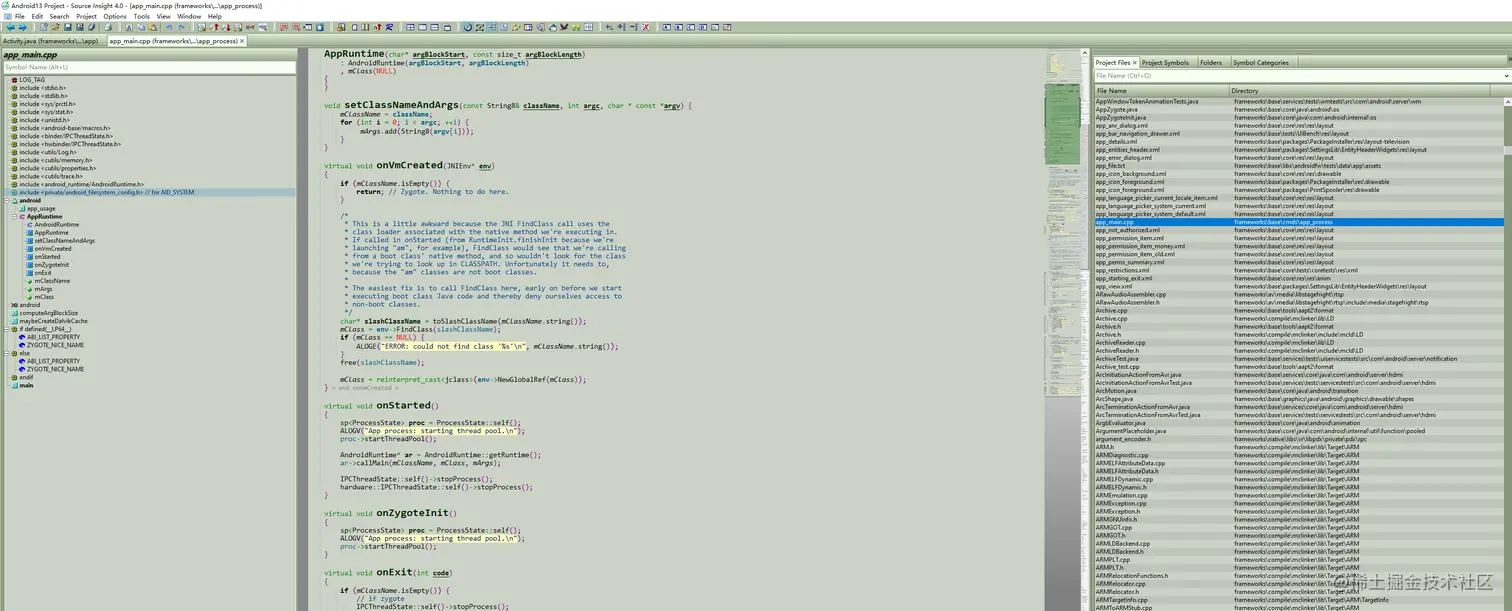
Task: Open the Window menu
Action: pos(189,16)
